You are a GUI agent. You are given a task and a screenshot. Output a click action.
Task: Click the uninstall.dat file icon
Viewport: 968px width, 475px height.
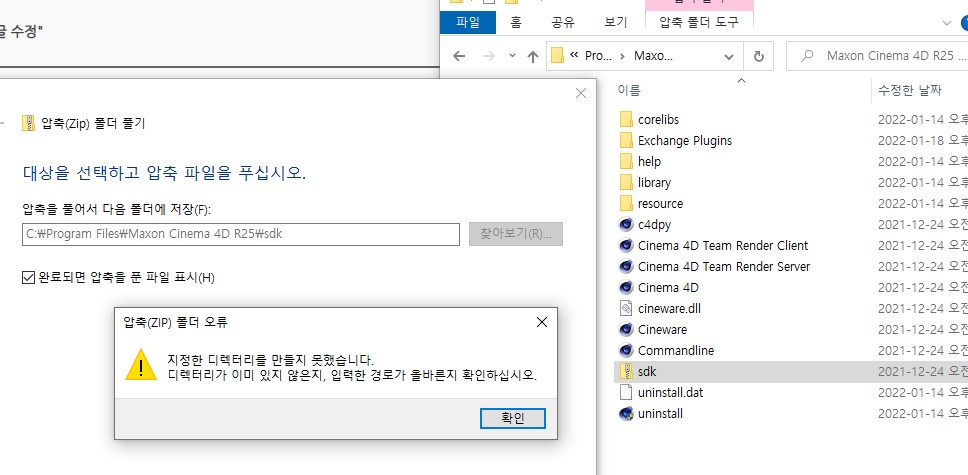(x=626, y=392)
